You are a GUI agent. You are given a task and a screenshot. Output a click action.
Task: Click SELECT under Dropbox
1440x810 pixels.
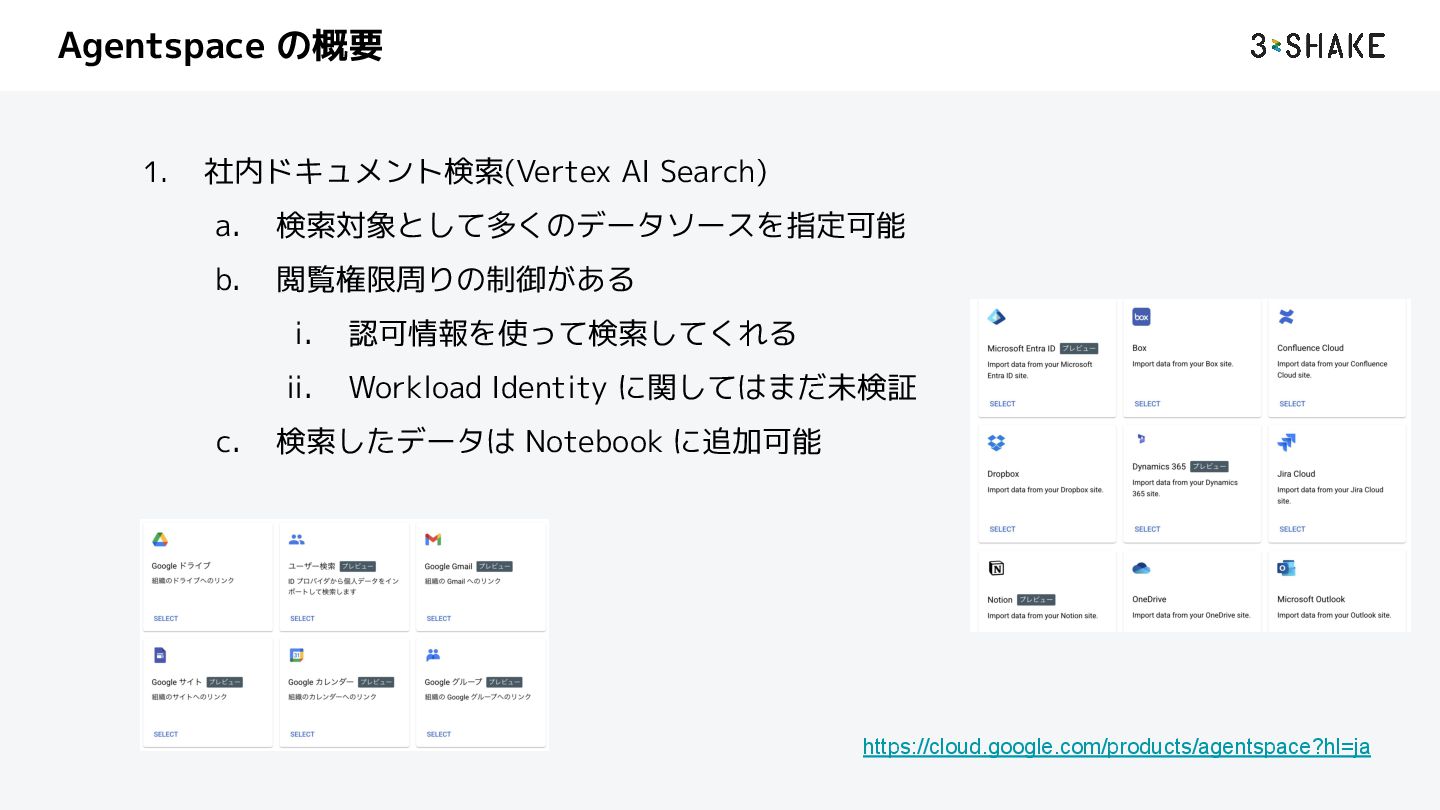pyautogui.click(x=1002, y=529)
